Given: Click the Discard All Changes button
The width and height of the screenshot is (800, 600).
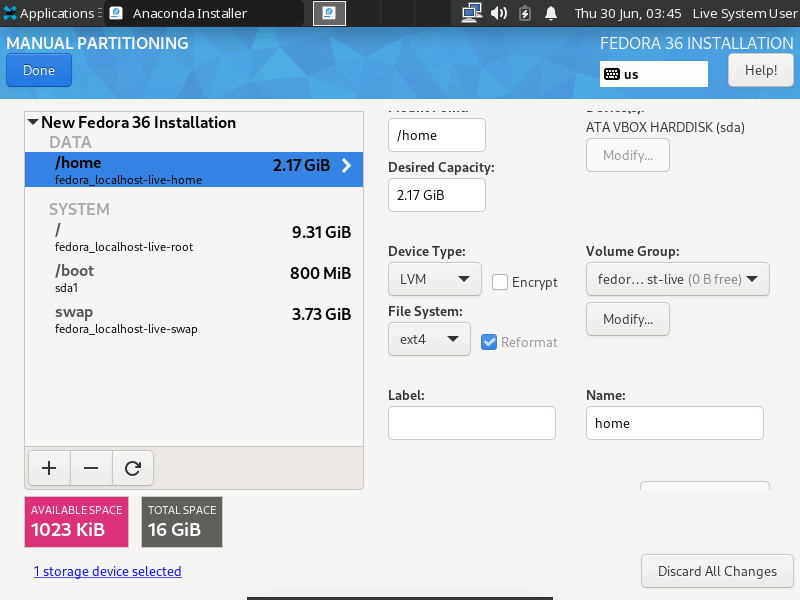Looking at the screenshot, I should [717, 572].
